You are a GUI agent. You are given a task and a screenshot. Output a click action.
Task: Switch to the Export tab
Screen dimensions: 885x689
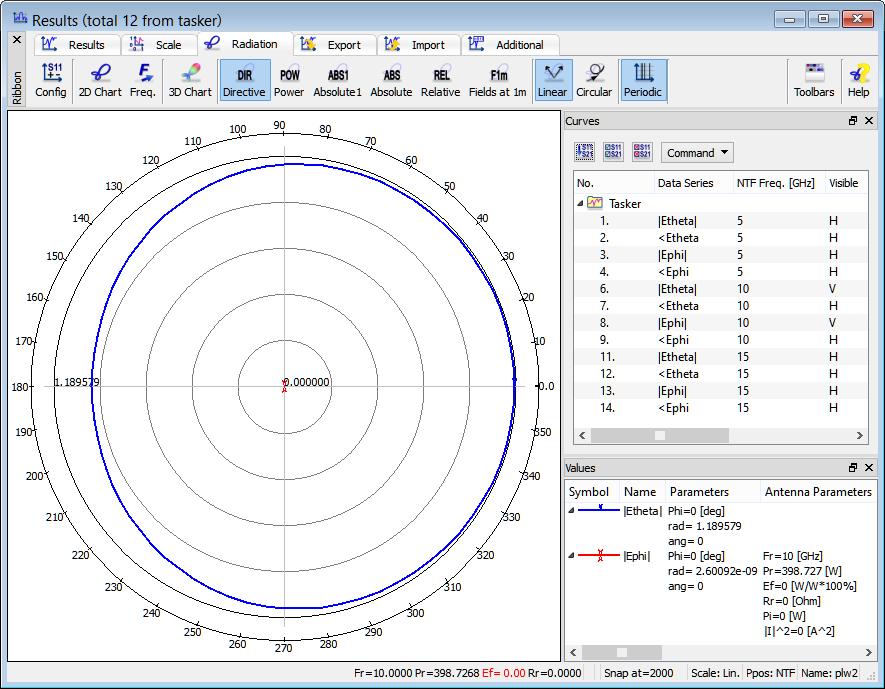pyautogui.click(x=334, y=45)
